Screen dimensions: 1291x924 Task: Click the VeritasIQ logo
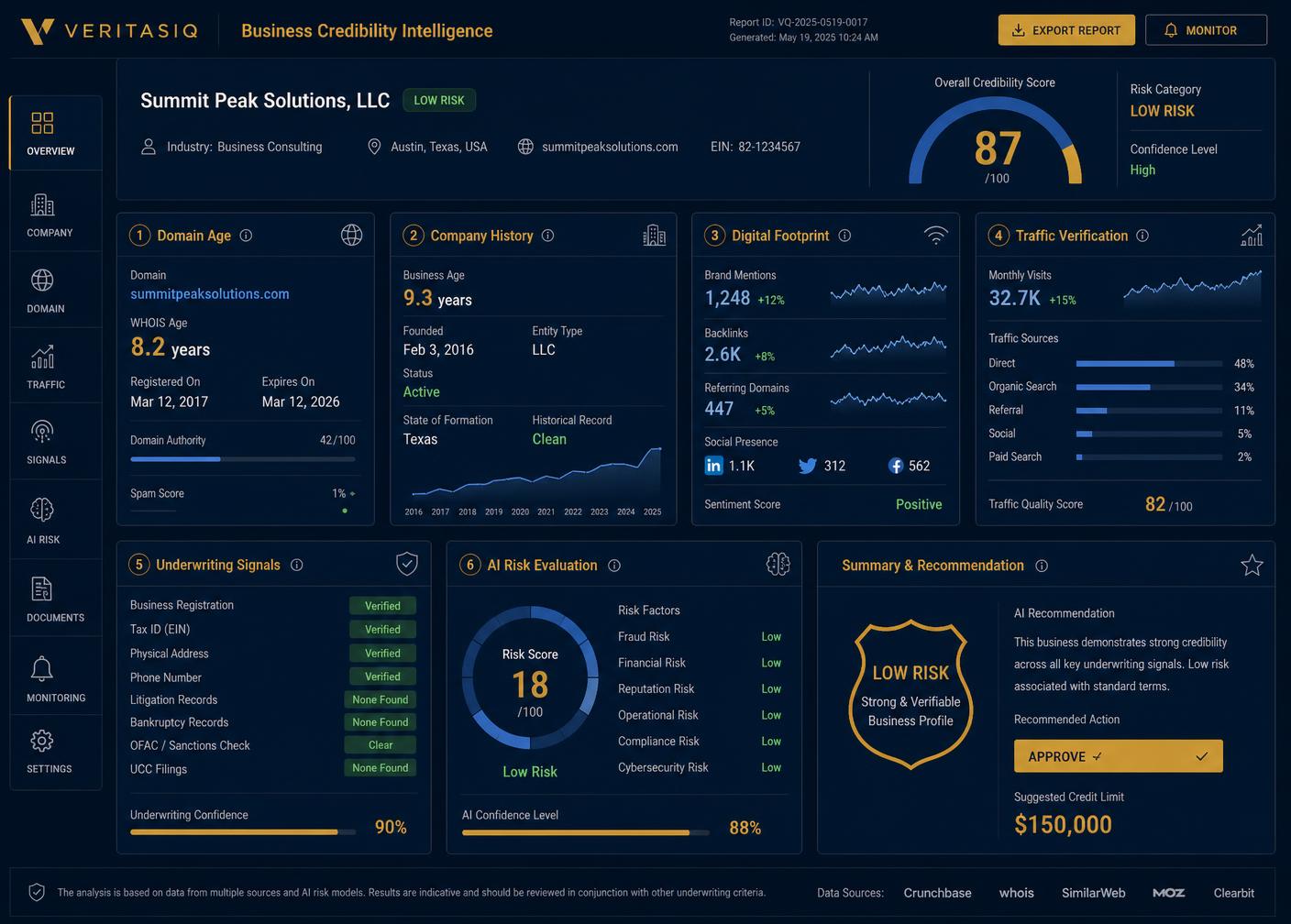[109, 30]
